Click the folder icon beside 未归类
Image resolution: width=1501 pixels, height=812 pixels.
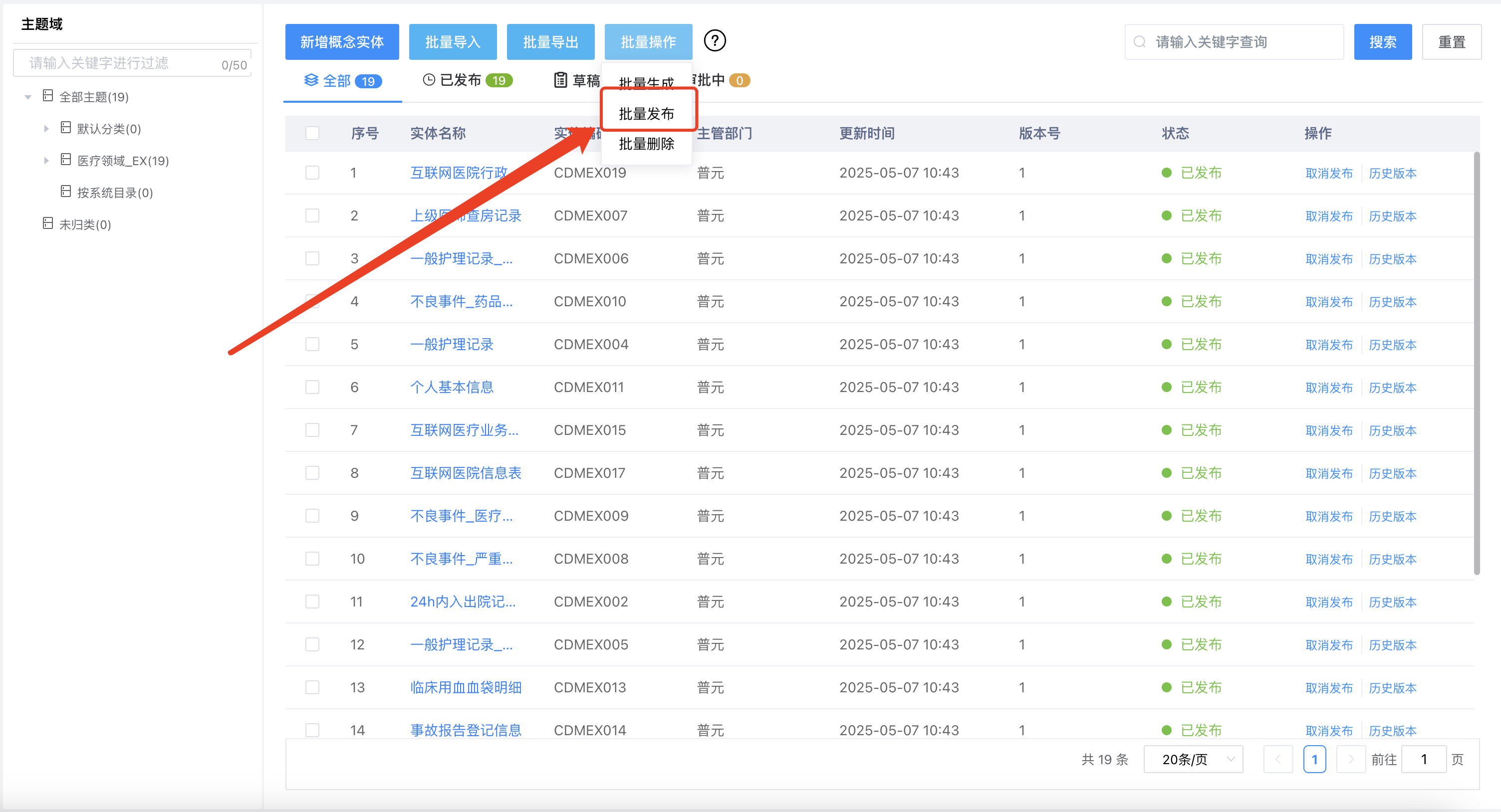click(x=48, y=223)
